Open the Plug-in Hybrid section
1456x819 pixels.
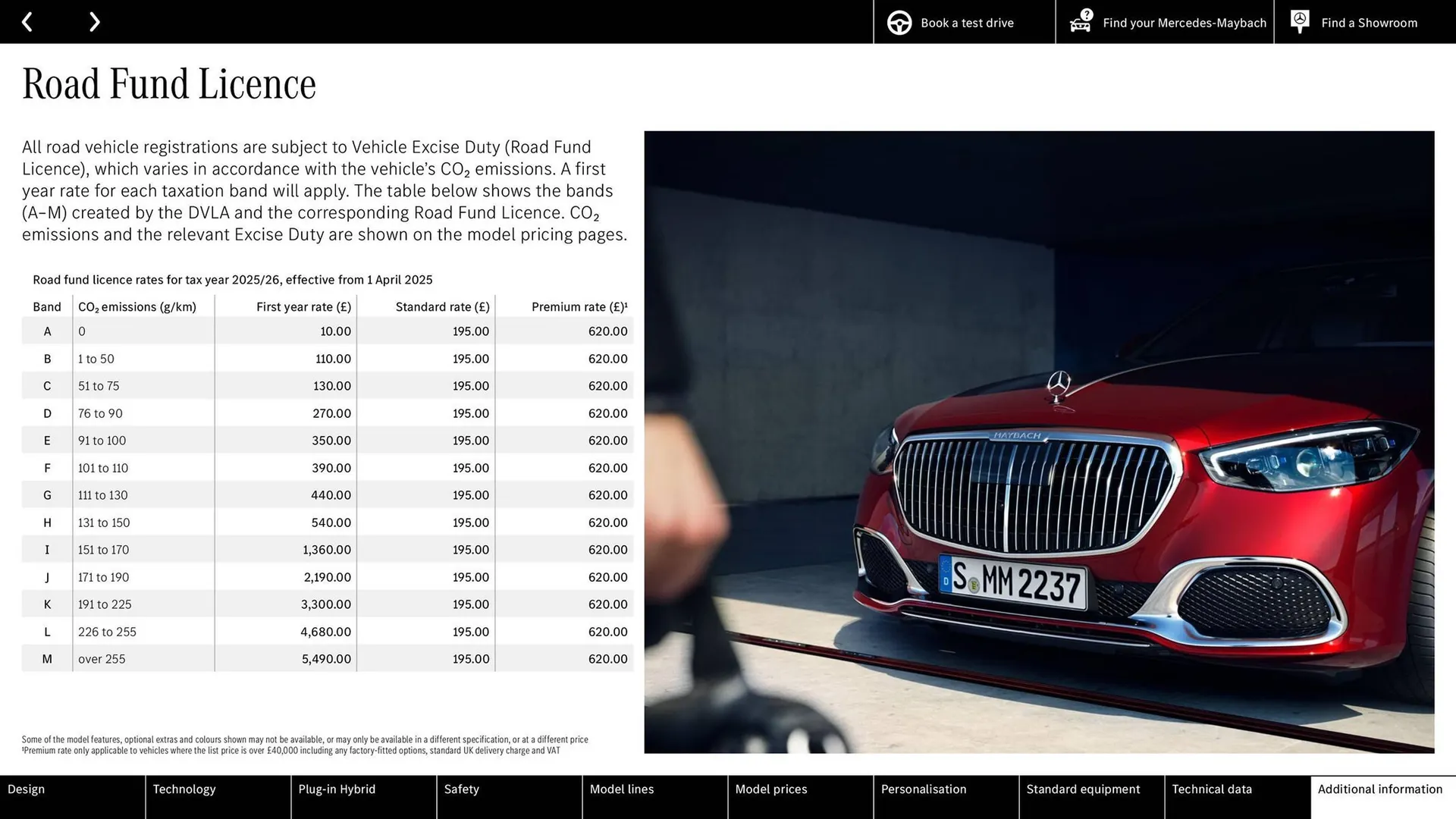pos(363,797)
